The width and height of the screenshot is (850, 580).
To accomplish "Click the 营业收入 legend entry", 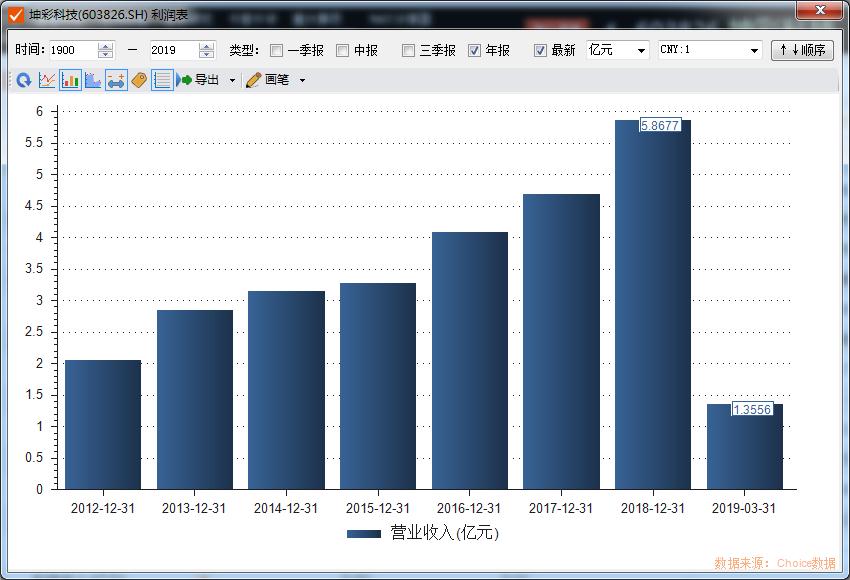I will point(421,534).
